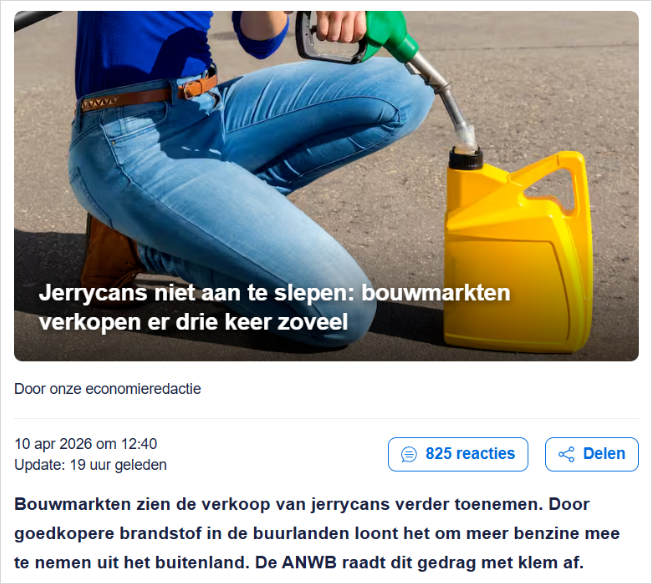
Task: Click the byline 'Door onze economieredactie'
Action: [108, 389]
